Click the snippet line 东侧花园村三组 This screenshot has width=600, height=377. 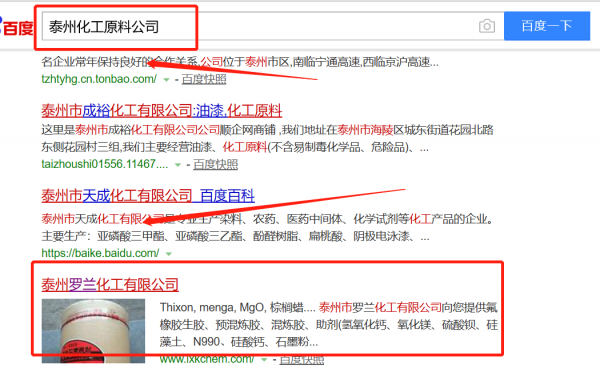click(235, 147)
